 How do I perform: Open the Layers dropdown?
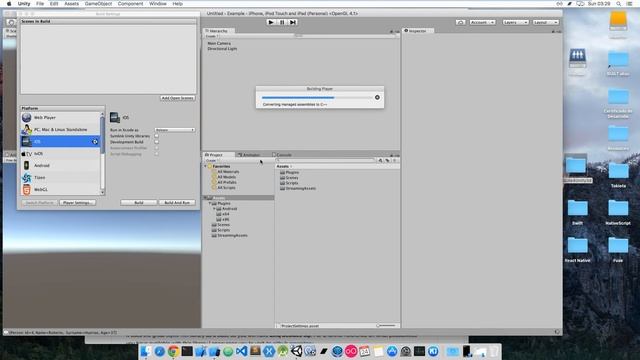click(x=516, y=22)
